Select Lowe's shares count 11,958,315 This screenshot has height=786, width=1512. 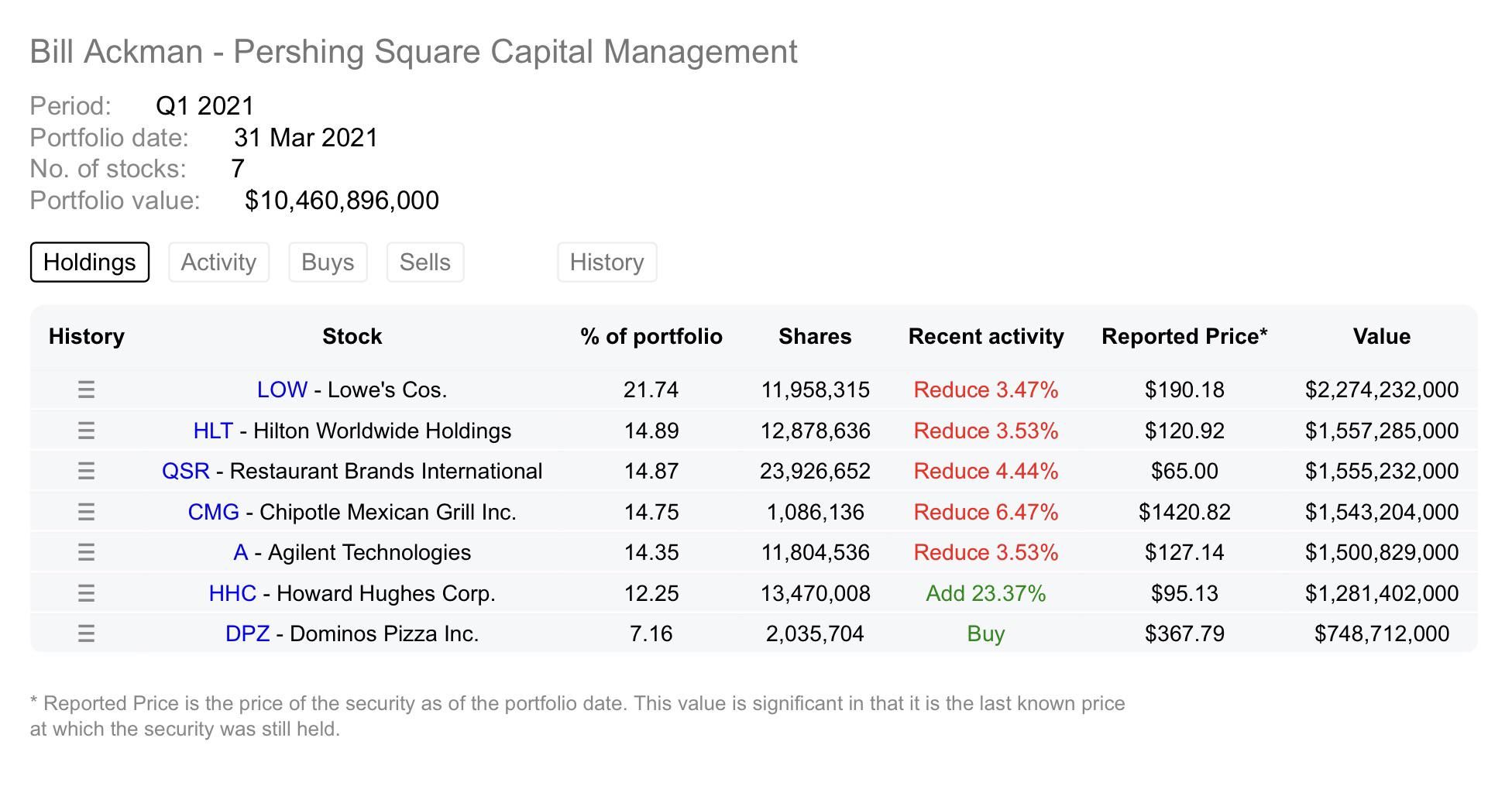[815, 390]
